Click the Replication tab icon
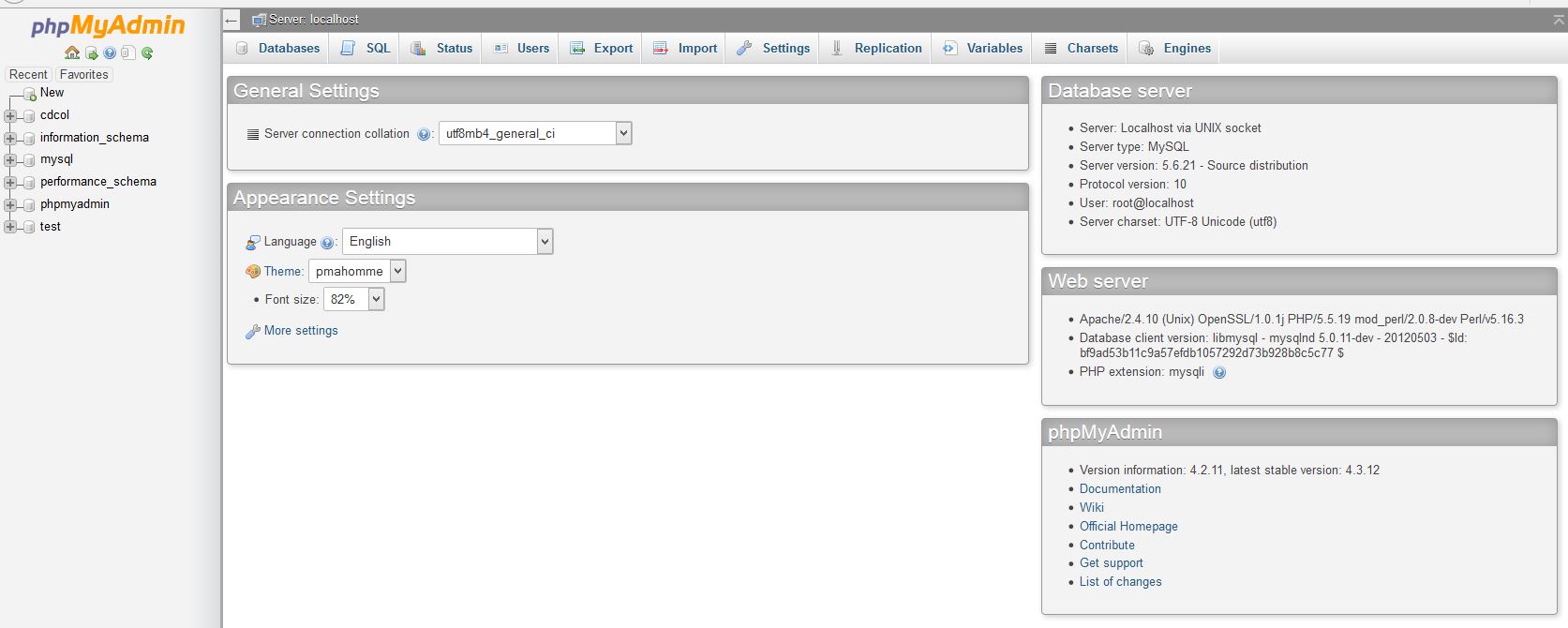 (837, 48)
